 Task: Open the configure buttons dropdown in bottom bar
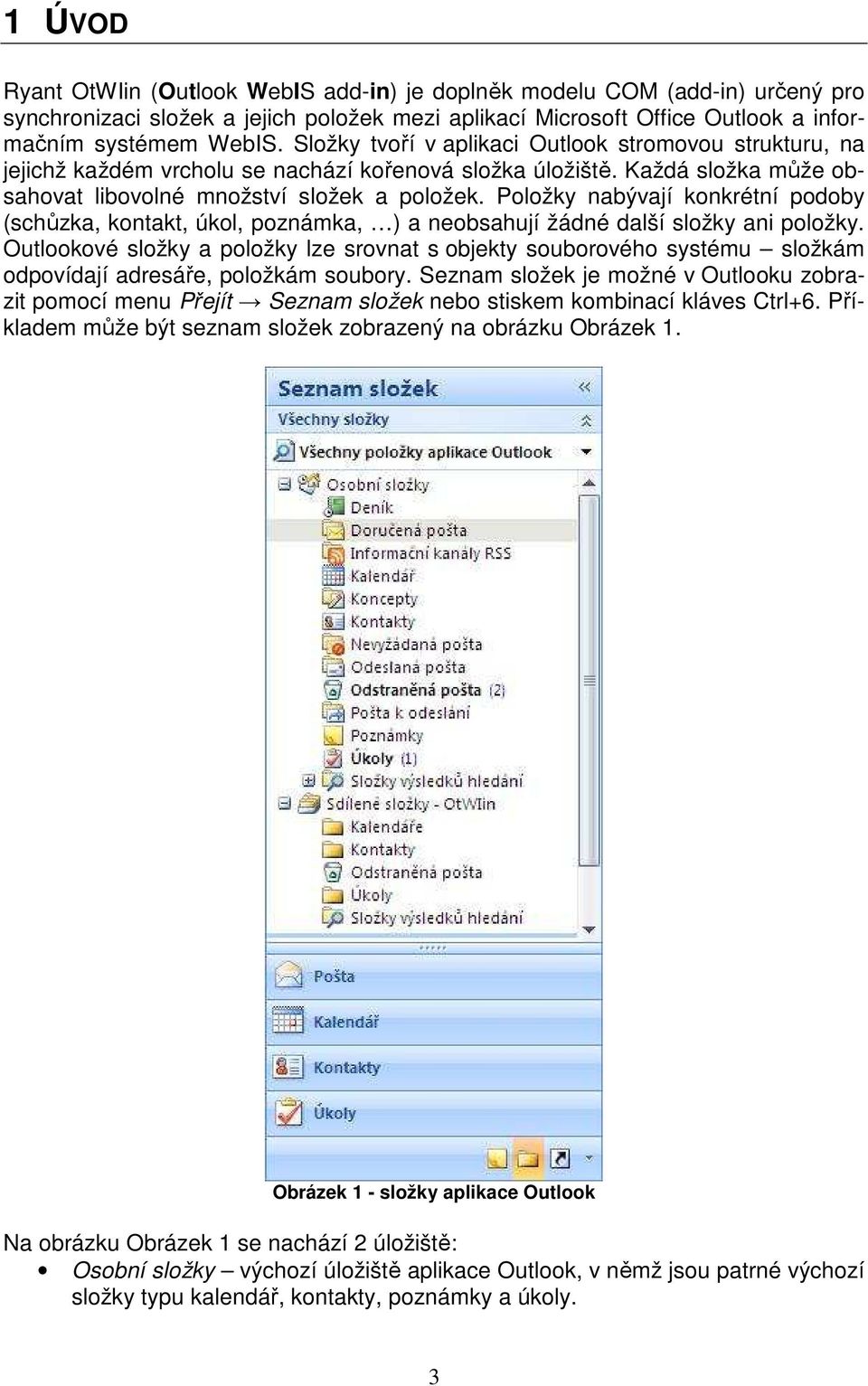point(589,1157)
